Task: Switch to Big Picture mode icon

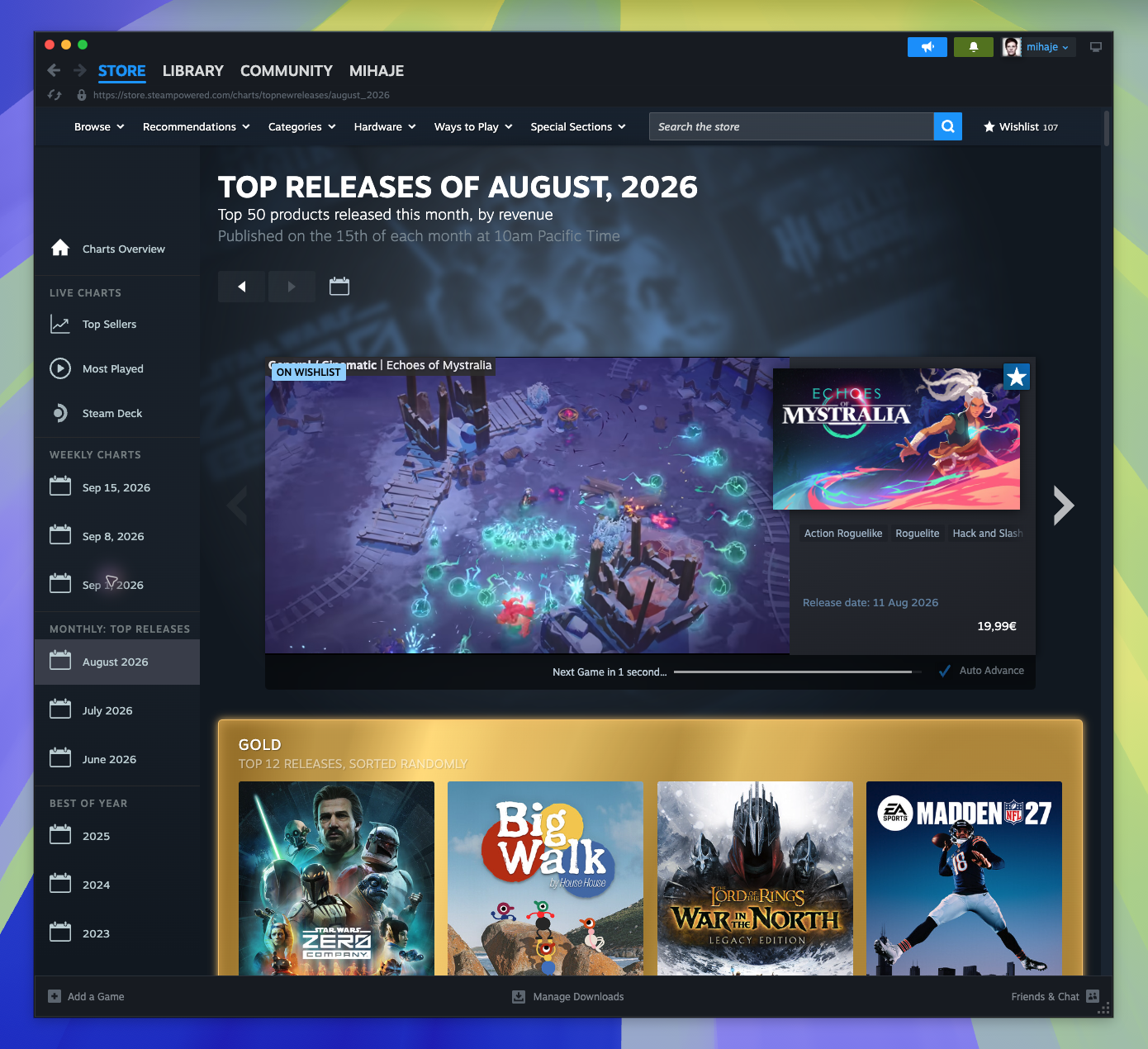Action: [x=1096, y=47]
